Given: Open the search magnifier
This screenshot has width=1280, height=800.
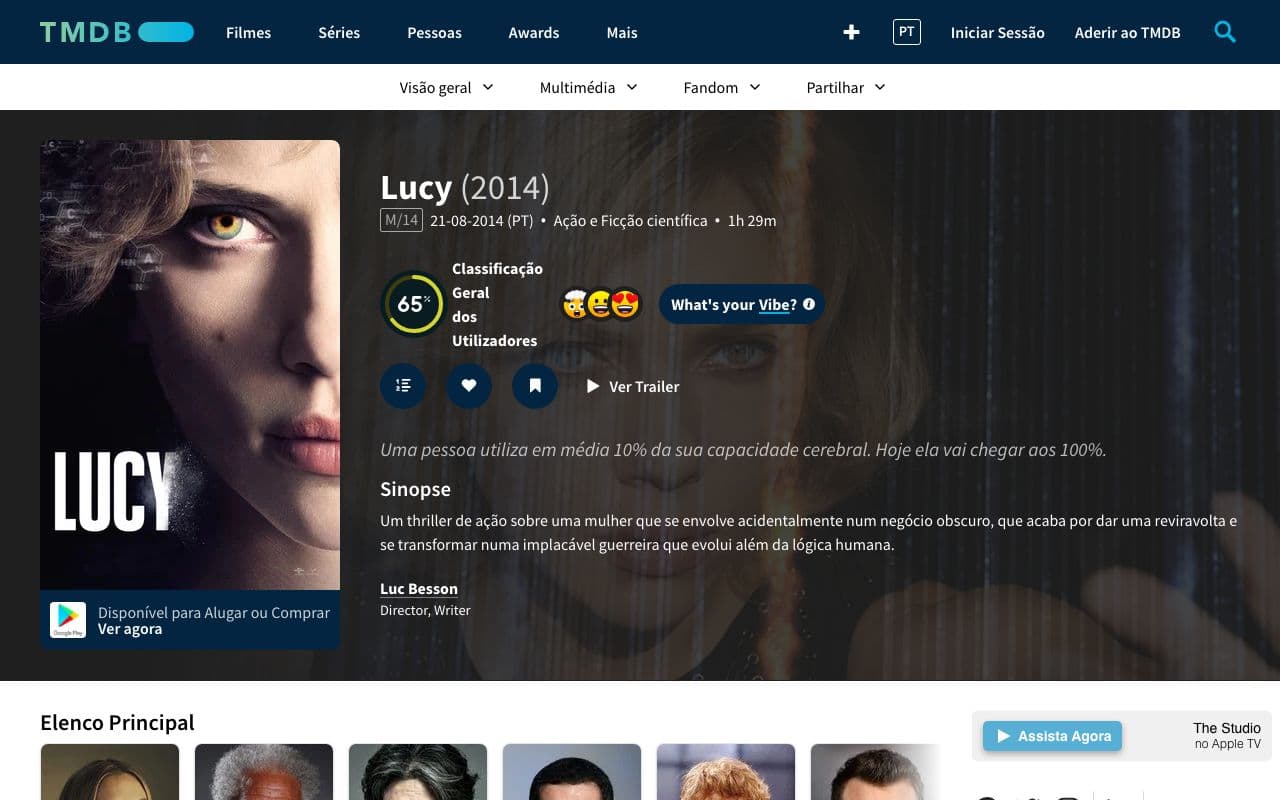Looking at the screenshot, I should click(x=1225, y=32).
